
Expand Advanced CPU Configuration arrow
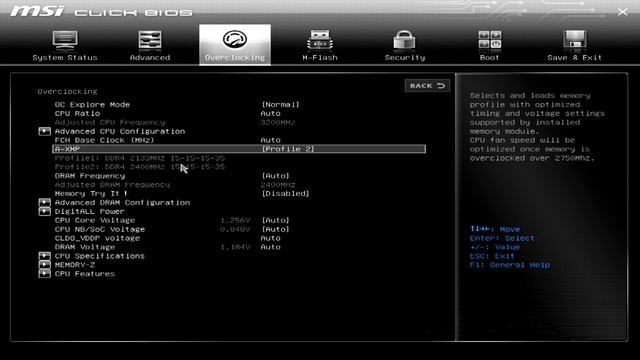pos(44,131)
